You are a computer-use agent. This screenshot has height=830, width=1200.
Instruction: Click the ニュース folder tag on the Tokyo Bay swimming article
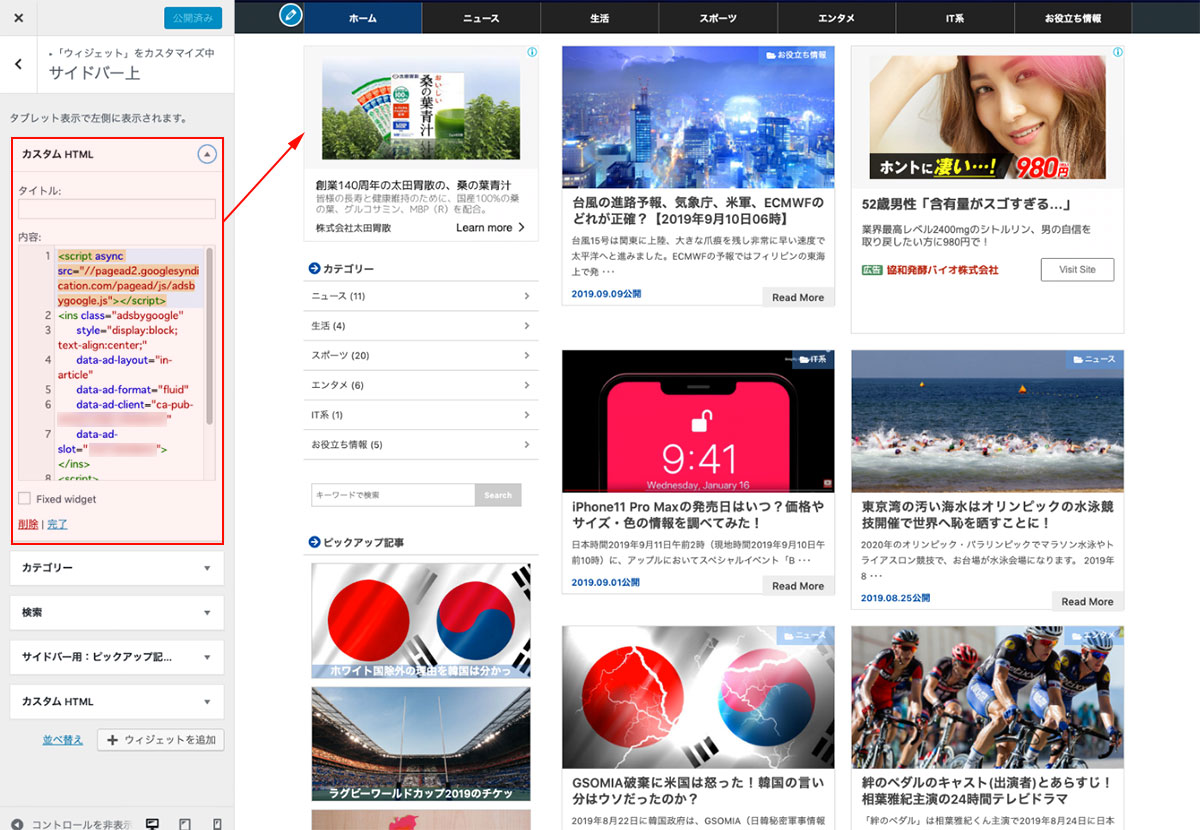click(1094, 359)
